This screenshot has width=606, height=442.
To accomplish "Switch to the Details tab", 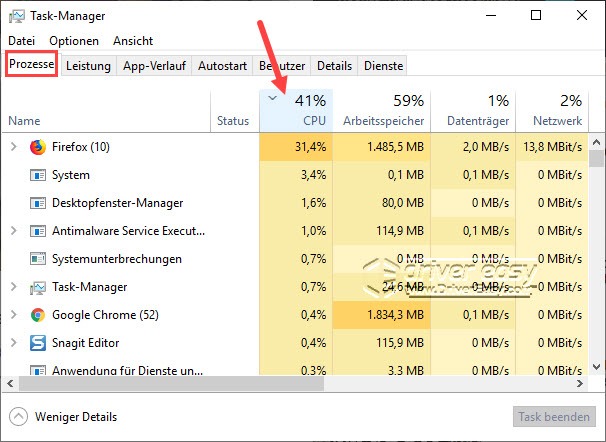I will (x=334, y=66).
